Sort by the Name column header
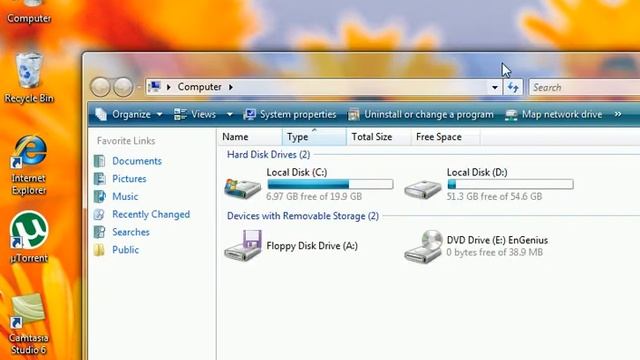640x360 pixels. (x=249, y=137)
